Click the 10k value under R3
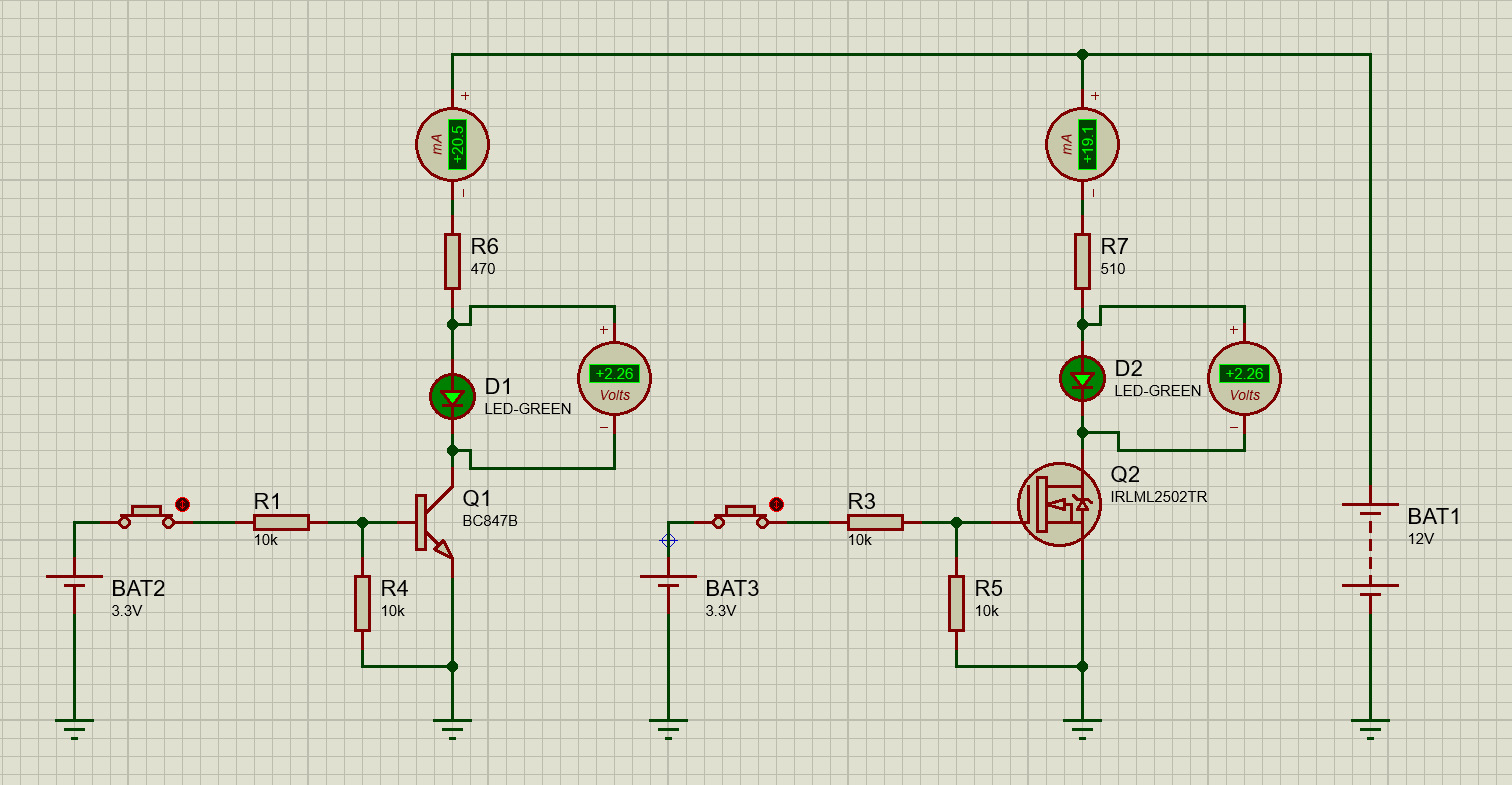Viewport: 1512px width, 785px height. [x=860, y=539]
